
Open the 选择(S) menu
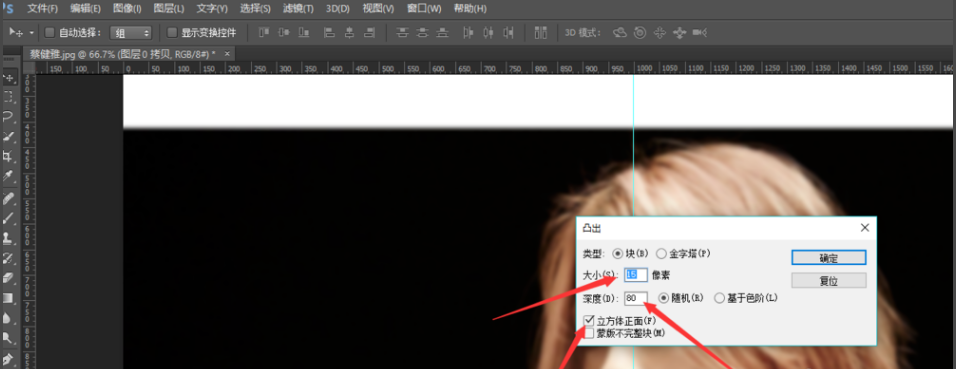(x=255, y=9)
